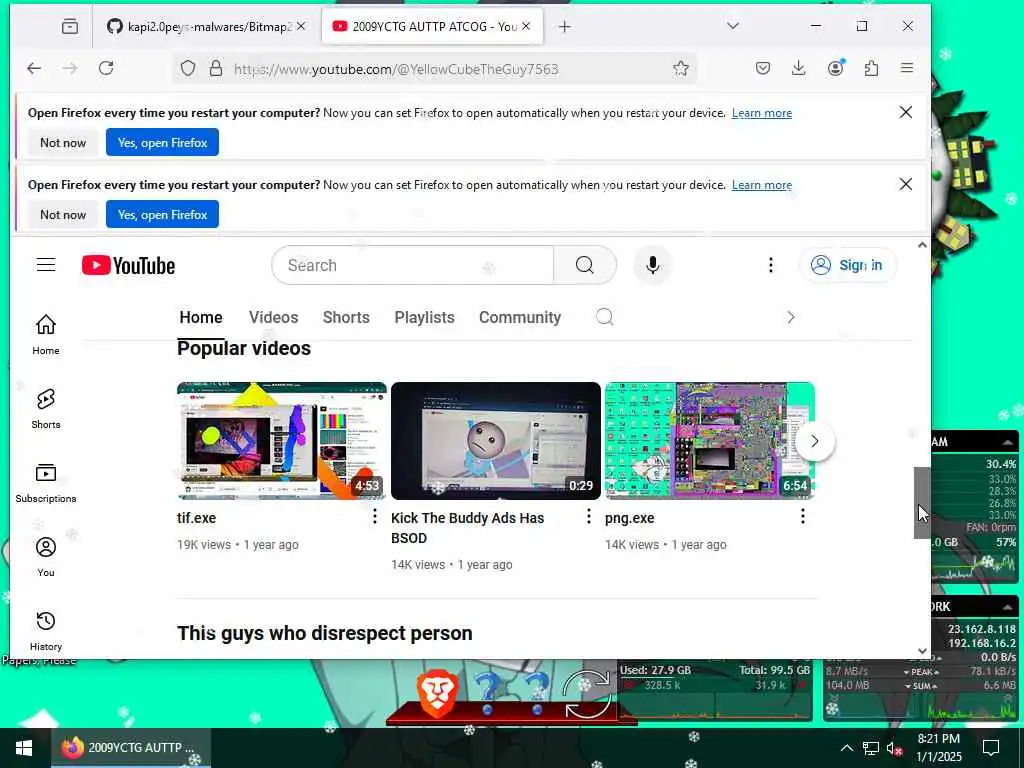Open the png.exe video thumbnail
Screen dimensions: 1024x768
(x=710, y=441)
